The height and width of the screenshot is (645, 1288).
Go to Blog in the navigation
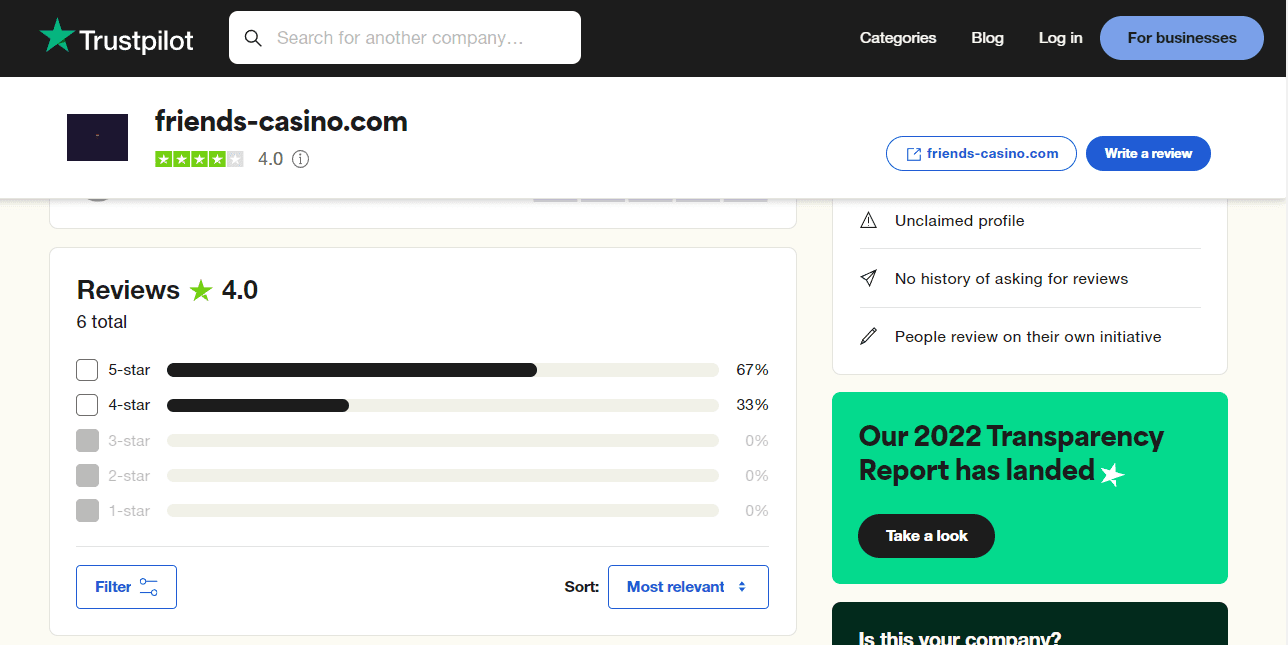(x=987, y=38)
